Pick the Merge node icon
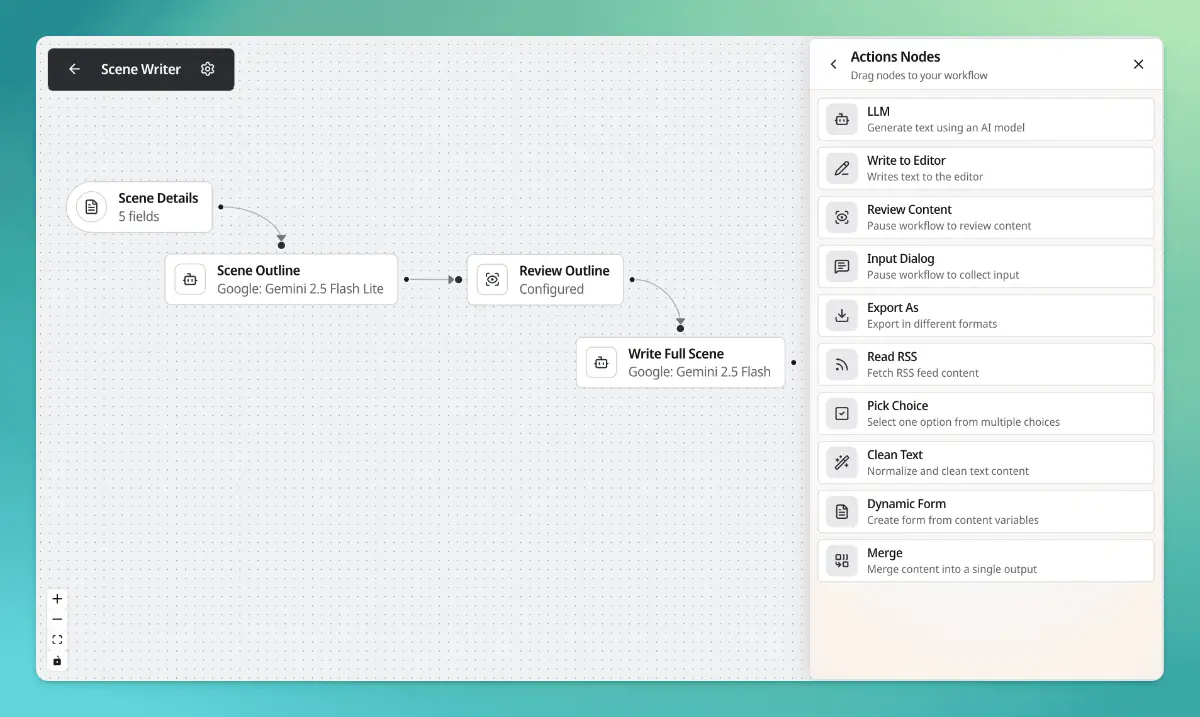The width and height of the screenshot is (1200, 717). (842, 560)
